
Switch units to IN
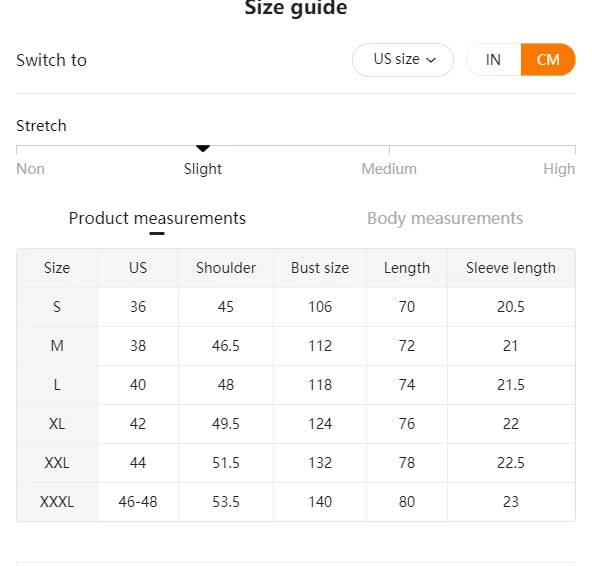pyautogui.click(x=493, y=60)
